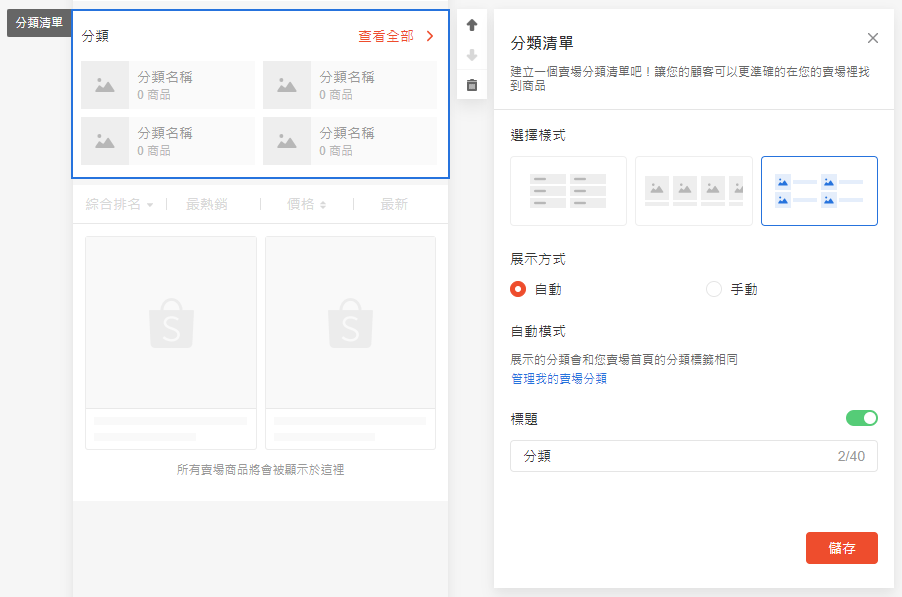The image size is (902, 597).
Task: Click the 儲存 save button
Action: click(x=842, y=548)
